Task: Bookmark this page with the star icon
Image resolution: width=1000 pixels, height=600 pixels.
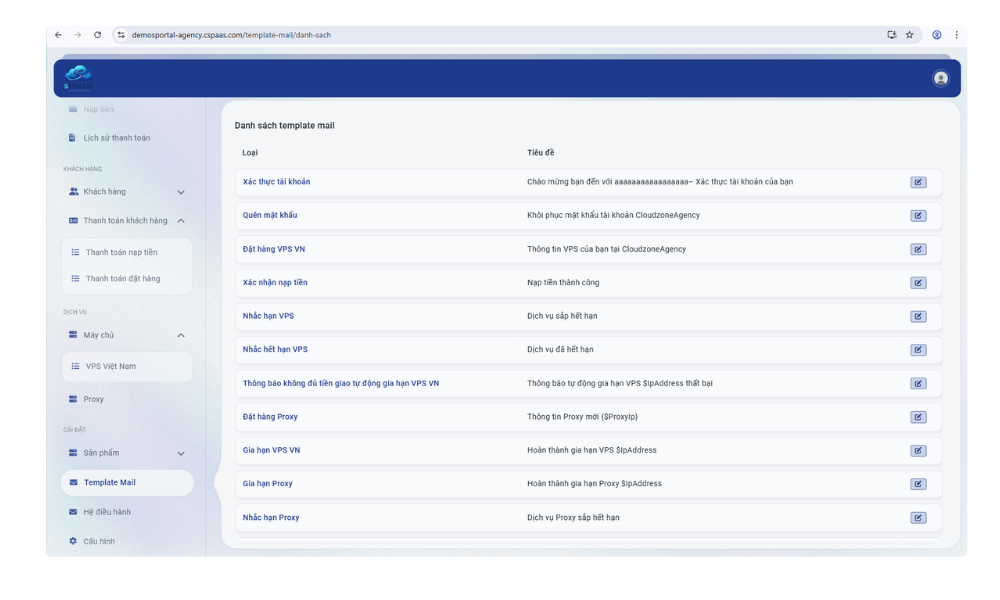Action: coord(909,35)
